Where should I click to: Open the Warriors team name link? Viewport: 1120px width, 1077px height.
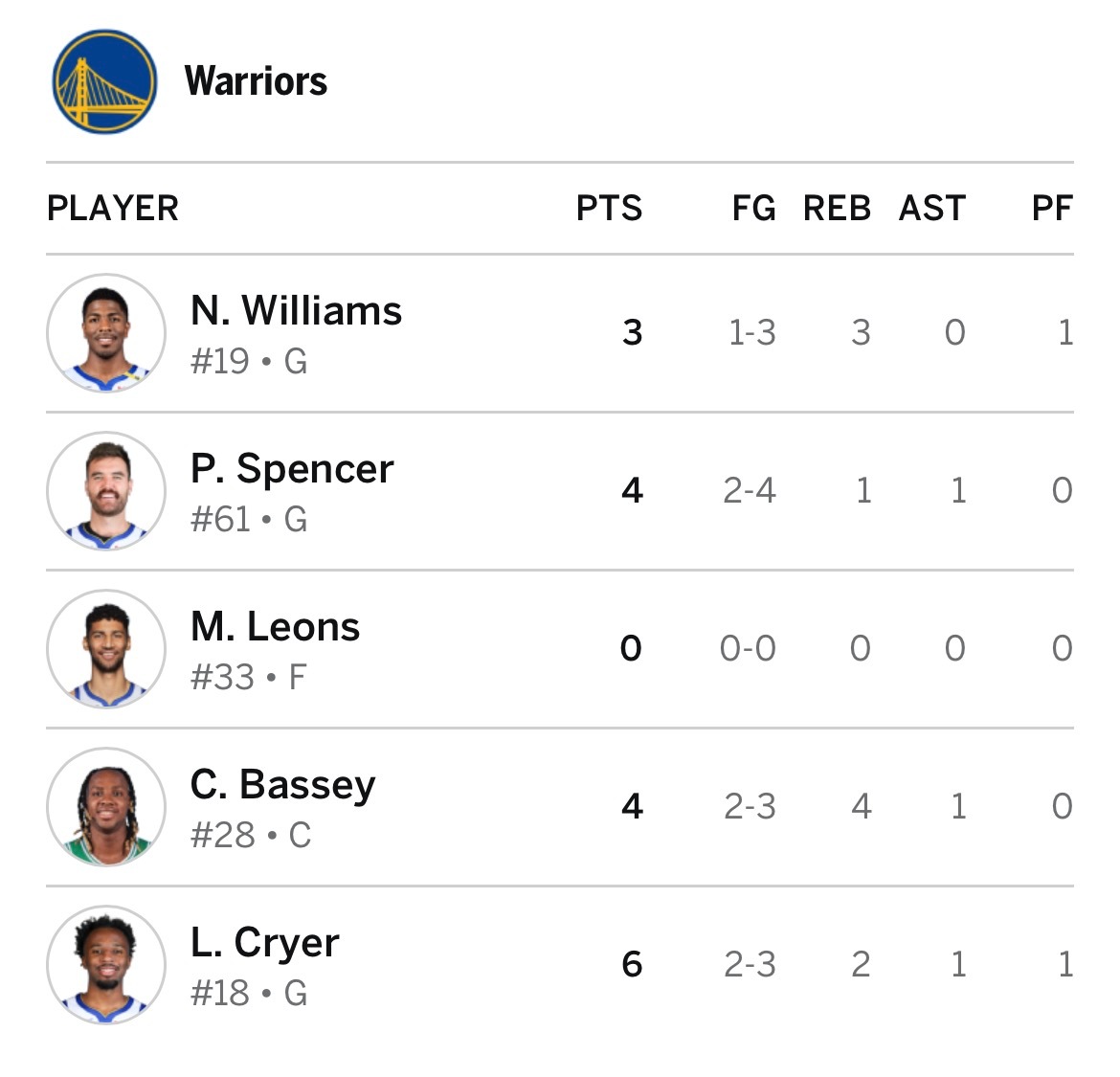point(256,81)
